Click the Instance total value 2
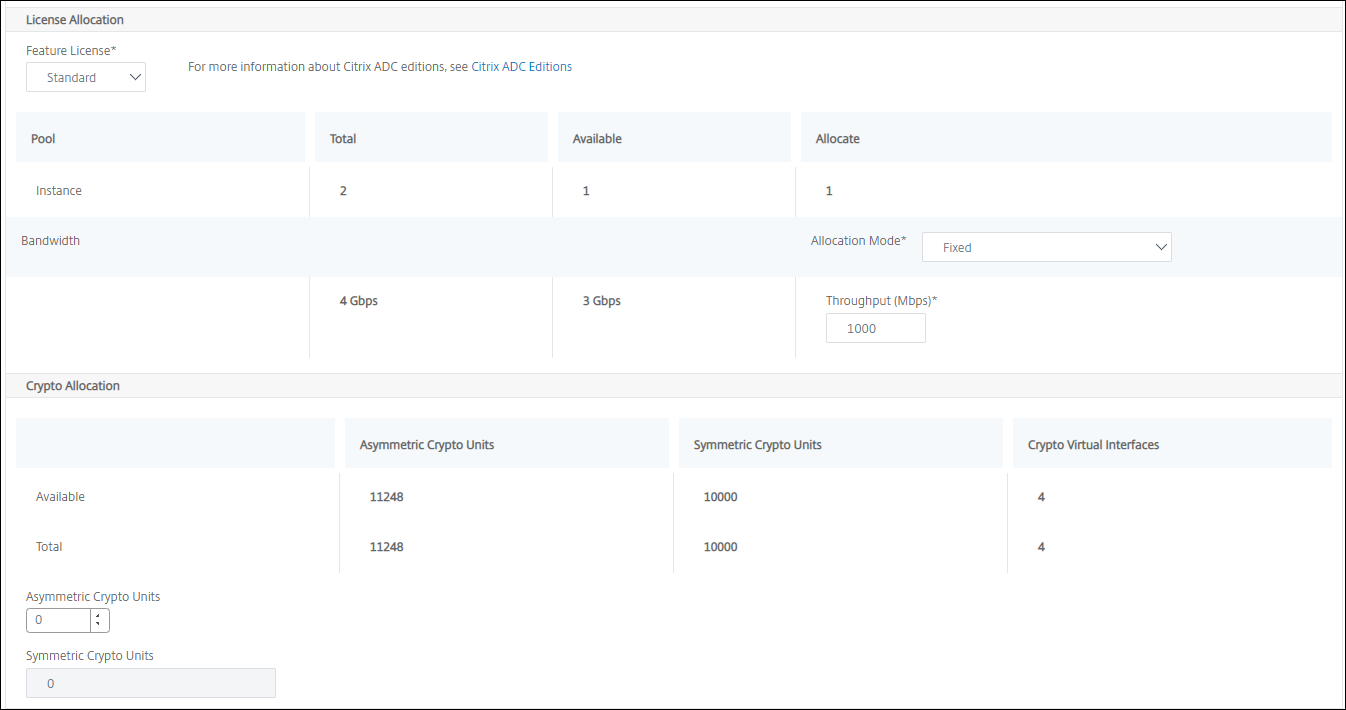This screenshot has width=1346, height=710. point(343,190)
